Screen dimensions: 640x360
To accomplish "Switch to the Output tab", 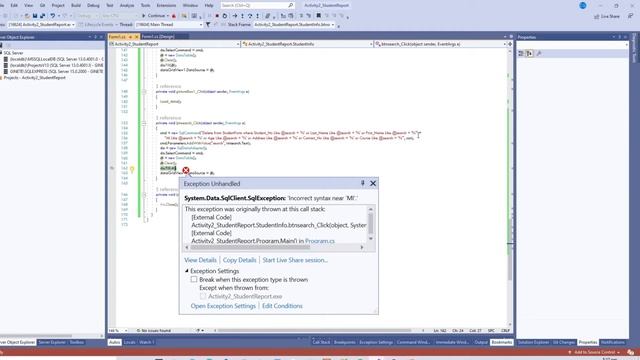I will (x=481, y=342).
